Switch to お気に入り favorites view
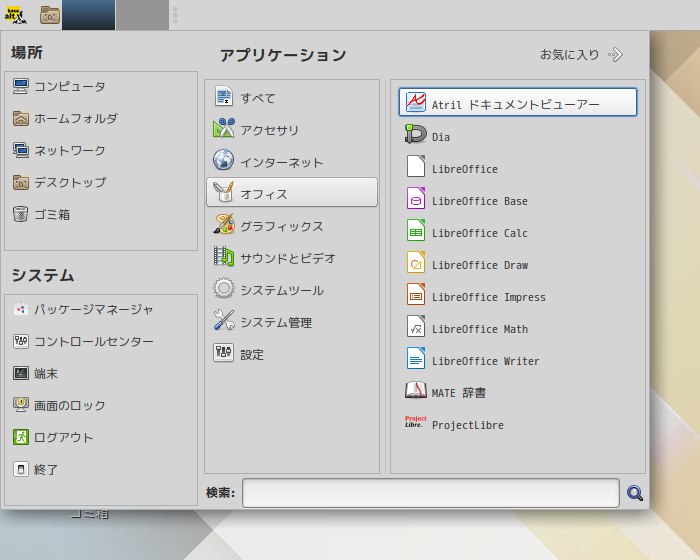This screenshot has width=700, height=560. 581,54
